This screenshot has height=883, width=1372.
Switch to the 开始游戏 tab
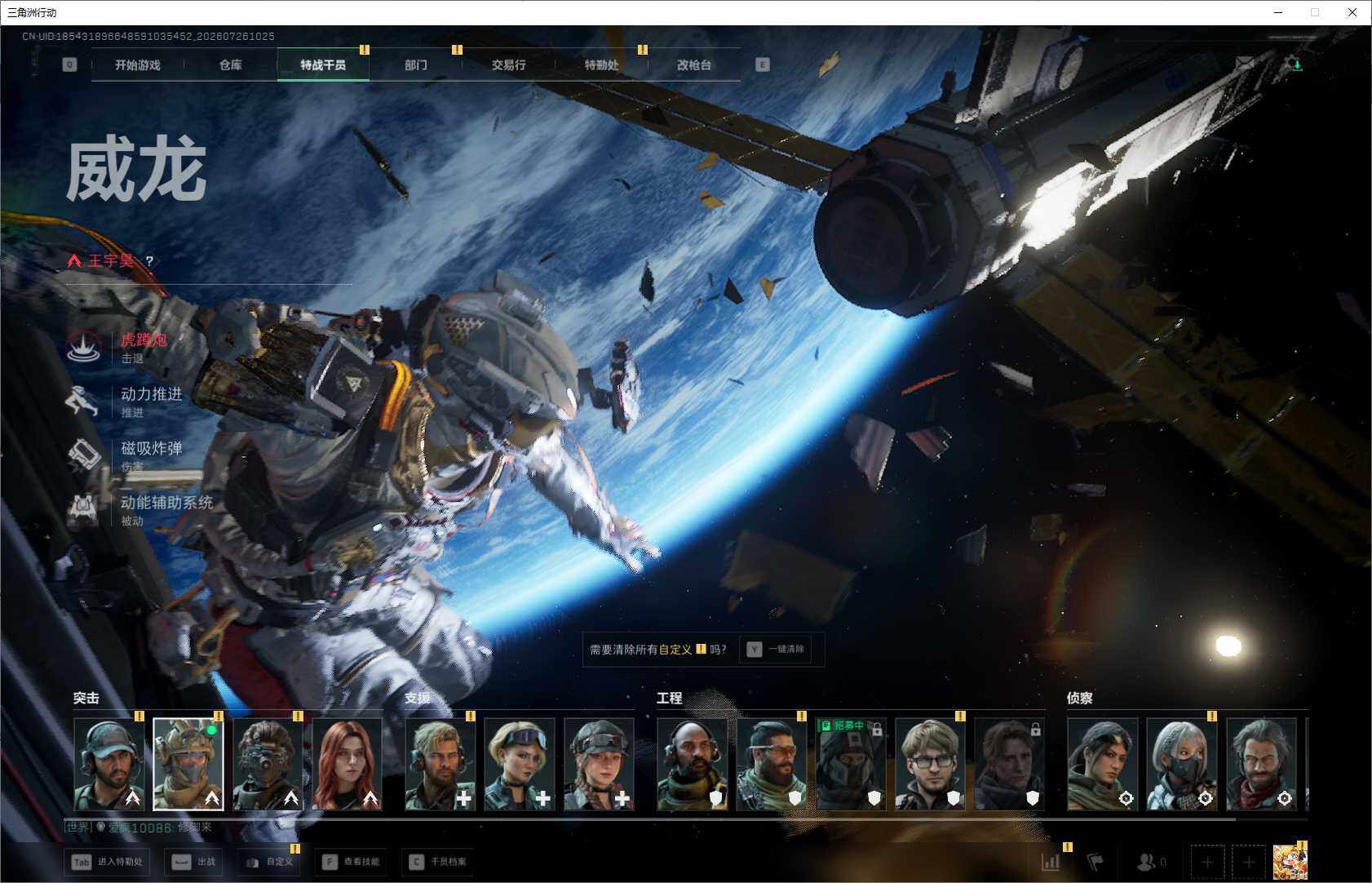click(138, 64)
